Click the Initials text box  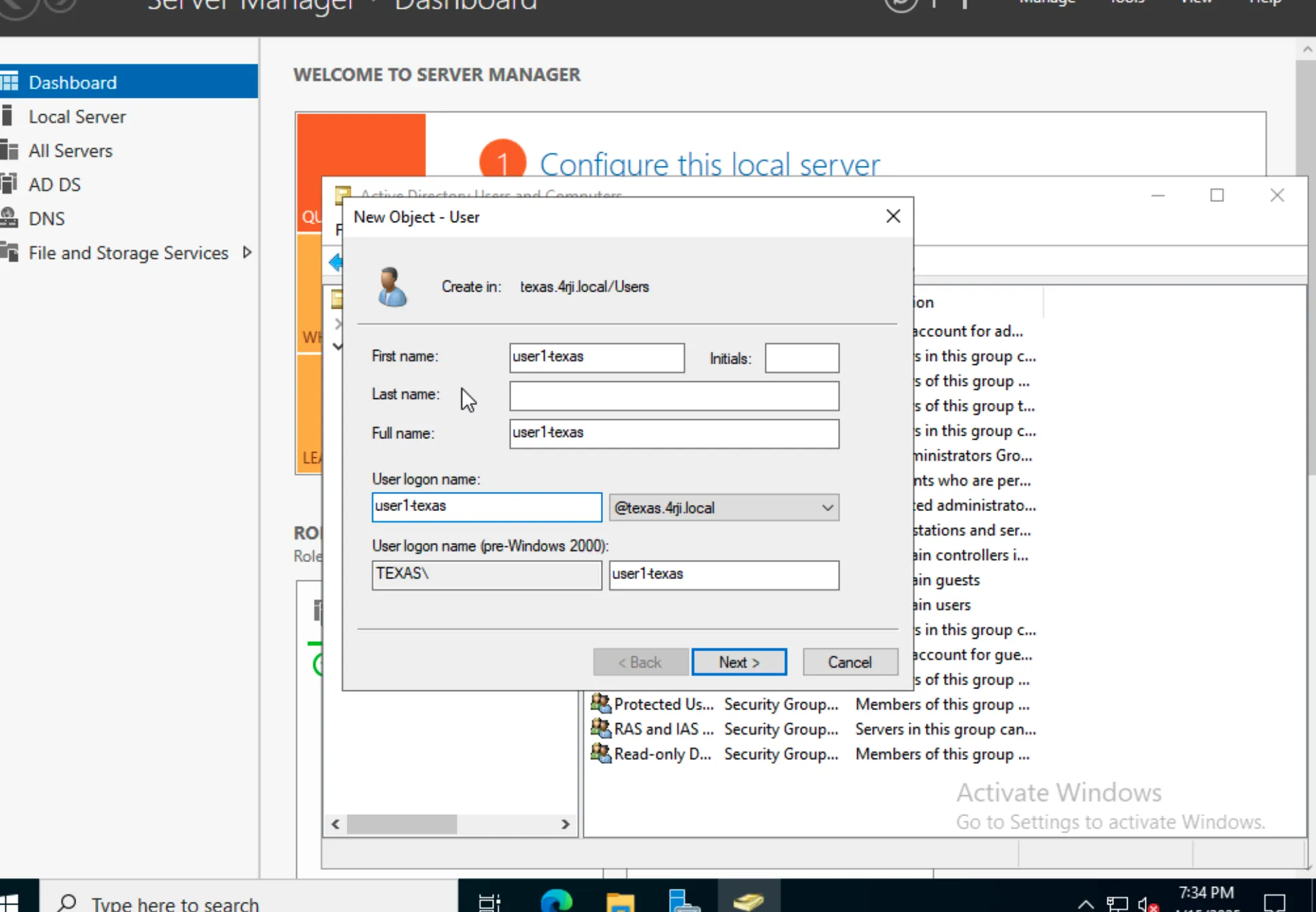tap(801, 358)
